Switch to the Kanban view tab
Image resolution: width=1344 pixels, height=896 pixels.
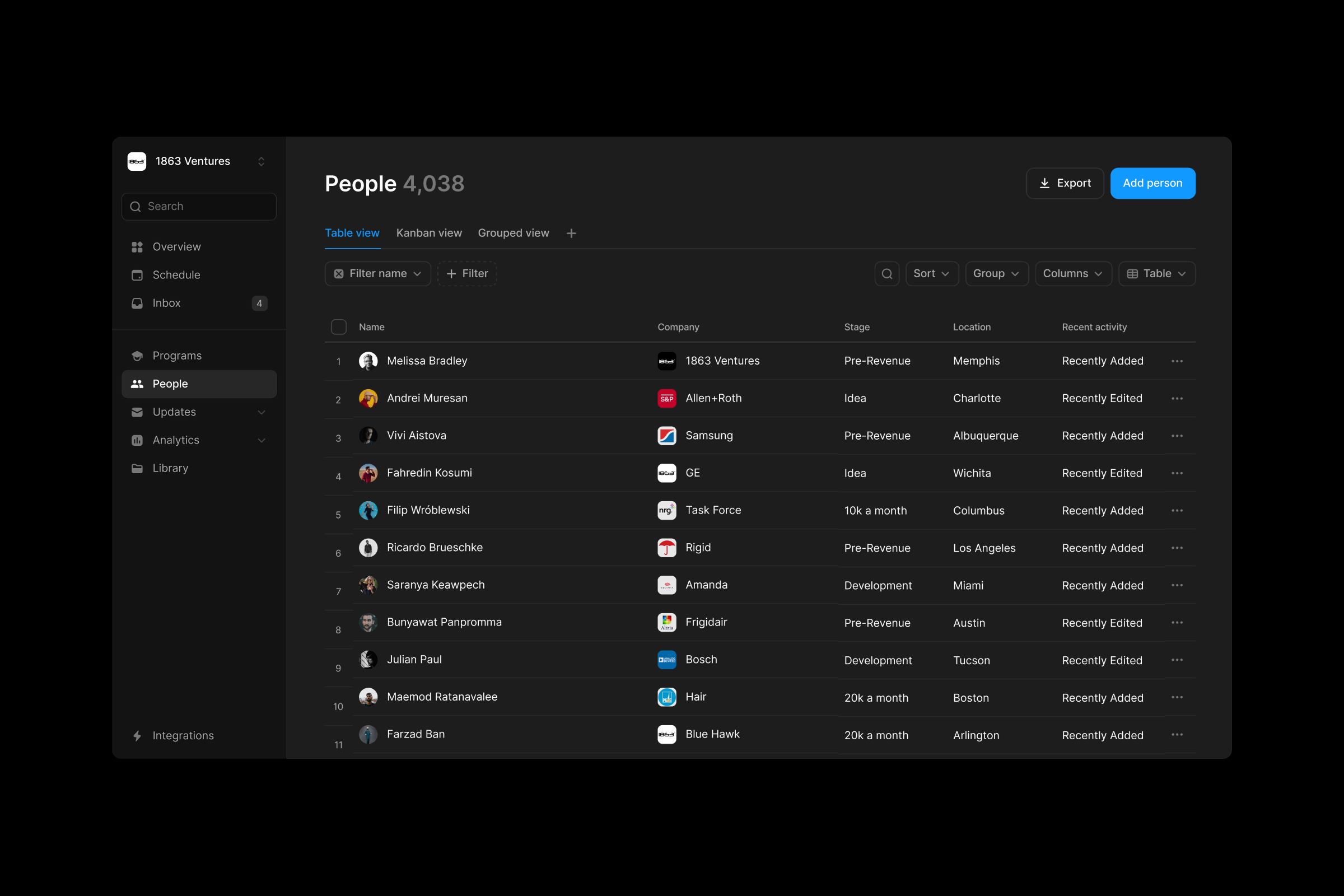click(428, 233)
